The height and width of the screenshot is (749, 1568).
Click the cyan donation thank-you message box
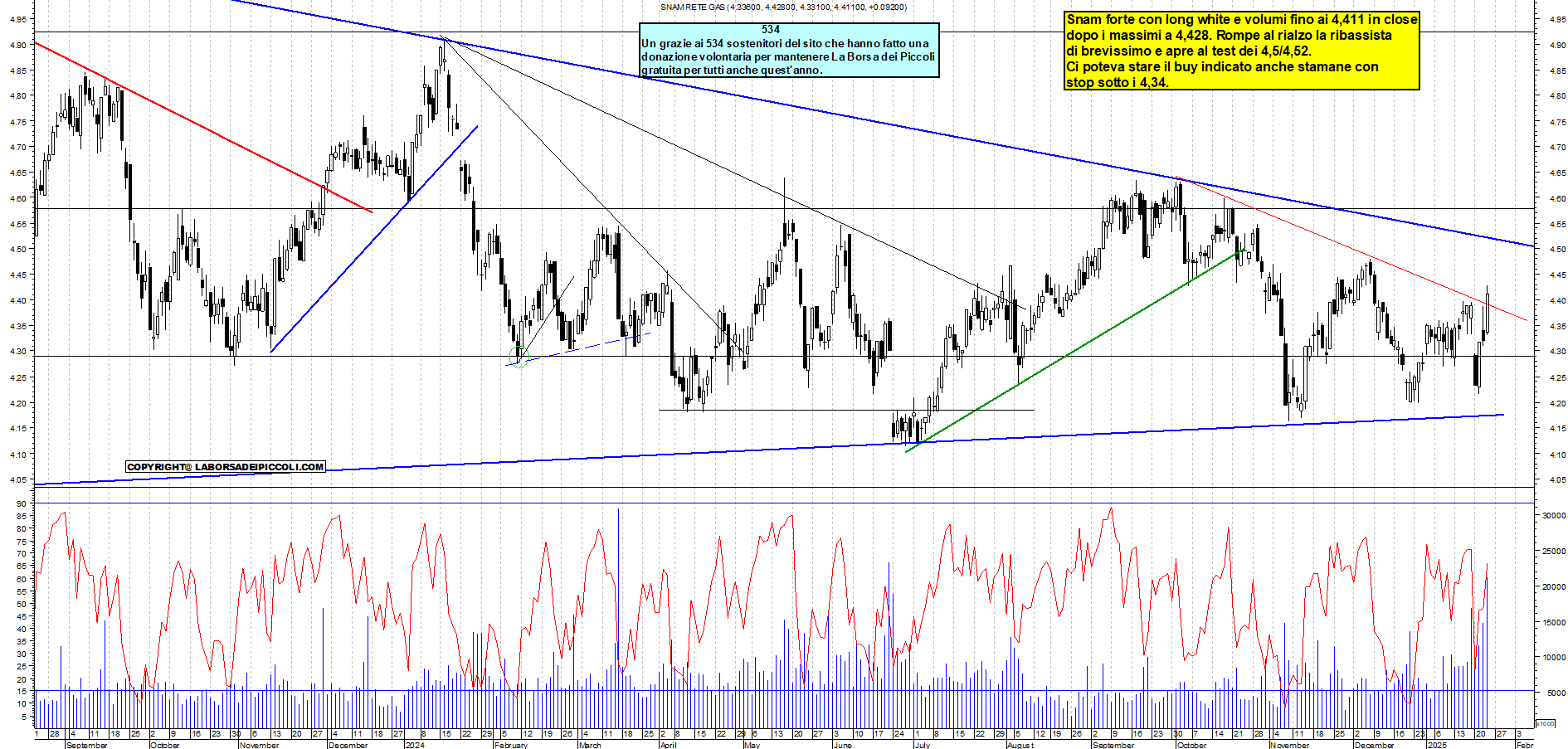(x=789, y=50)
